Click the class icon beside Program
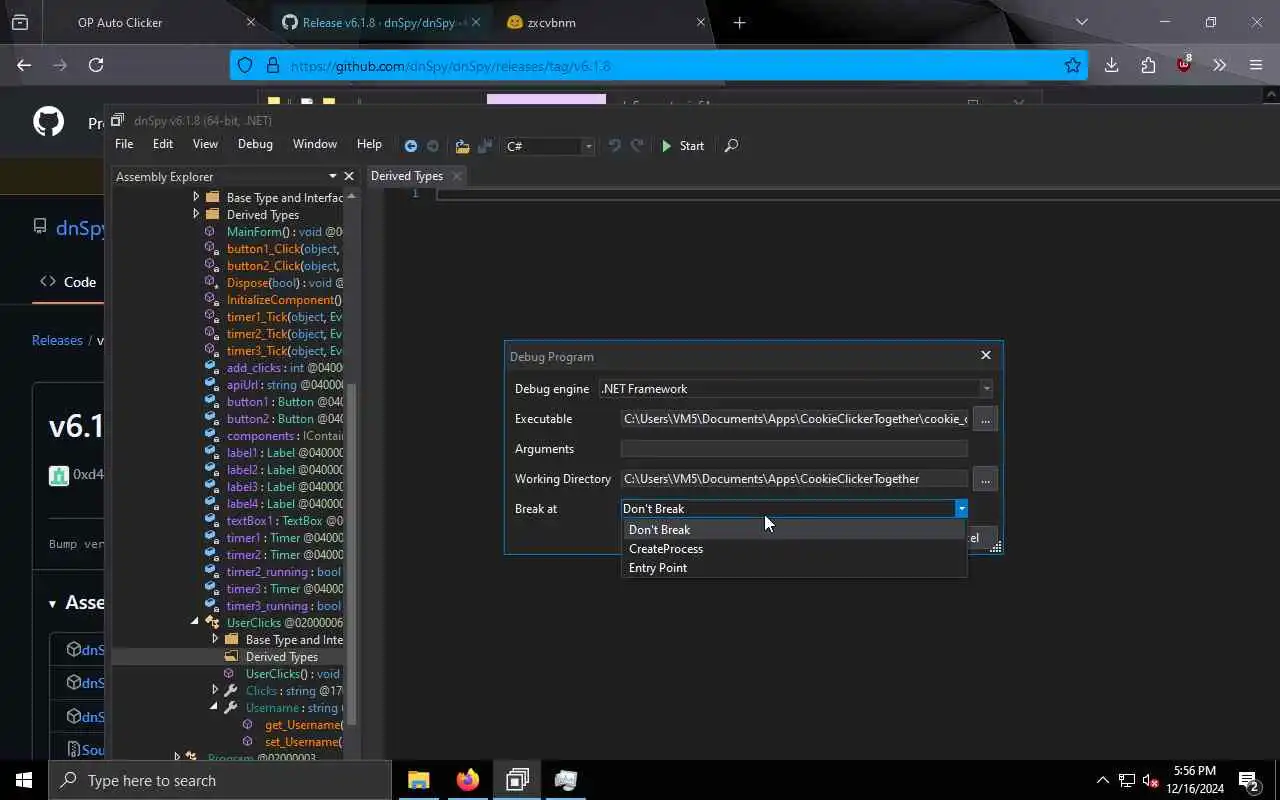Image resolution: width=1280 pixels, height=800 pixels. click(192, 758)
